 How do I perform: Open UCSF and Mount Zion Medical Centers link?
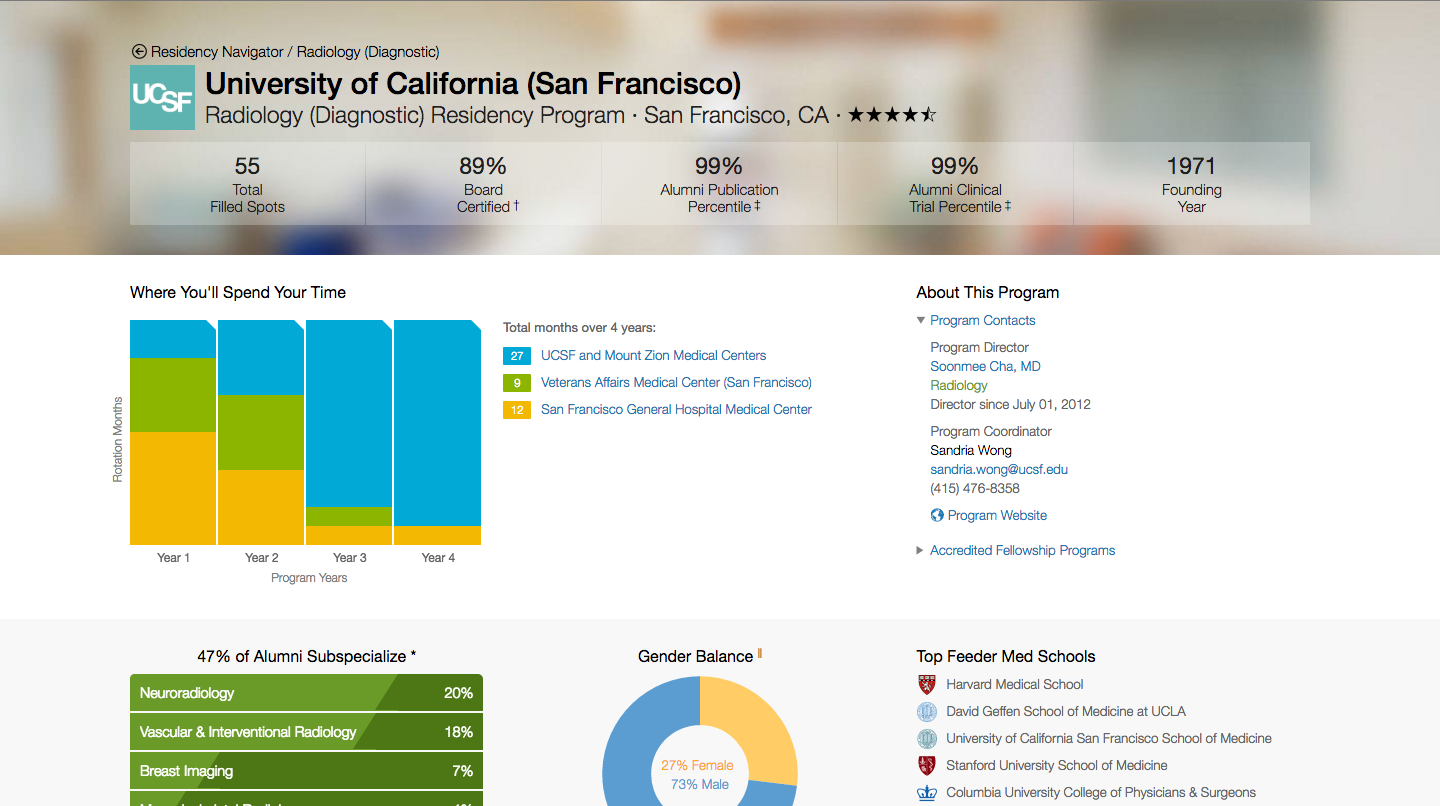(x=653, y=355)
